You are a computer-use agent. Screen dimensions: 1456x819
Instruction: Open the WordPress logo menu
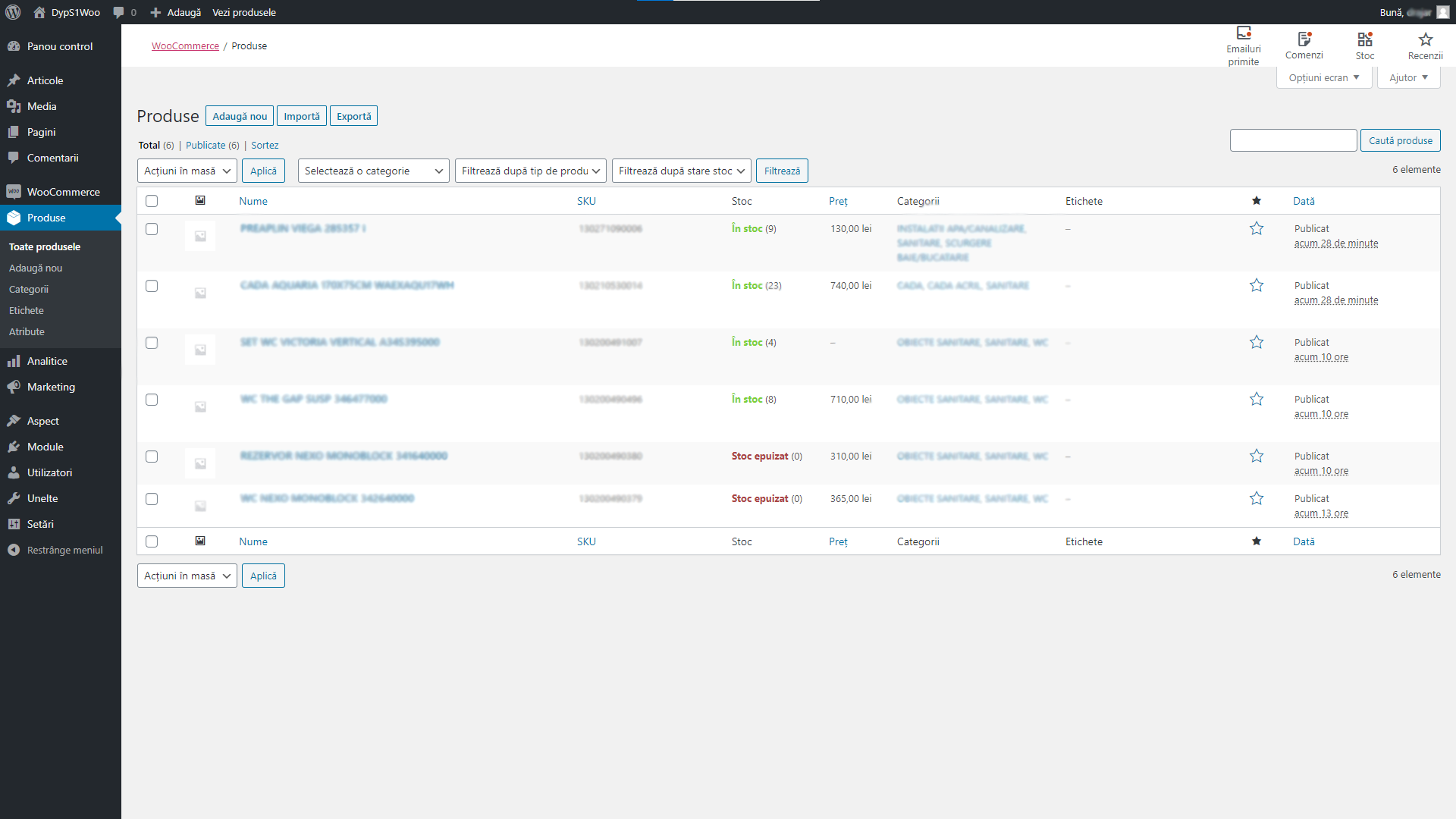click(x=13, y=12)
